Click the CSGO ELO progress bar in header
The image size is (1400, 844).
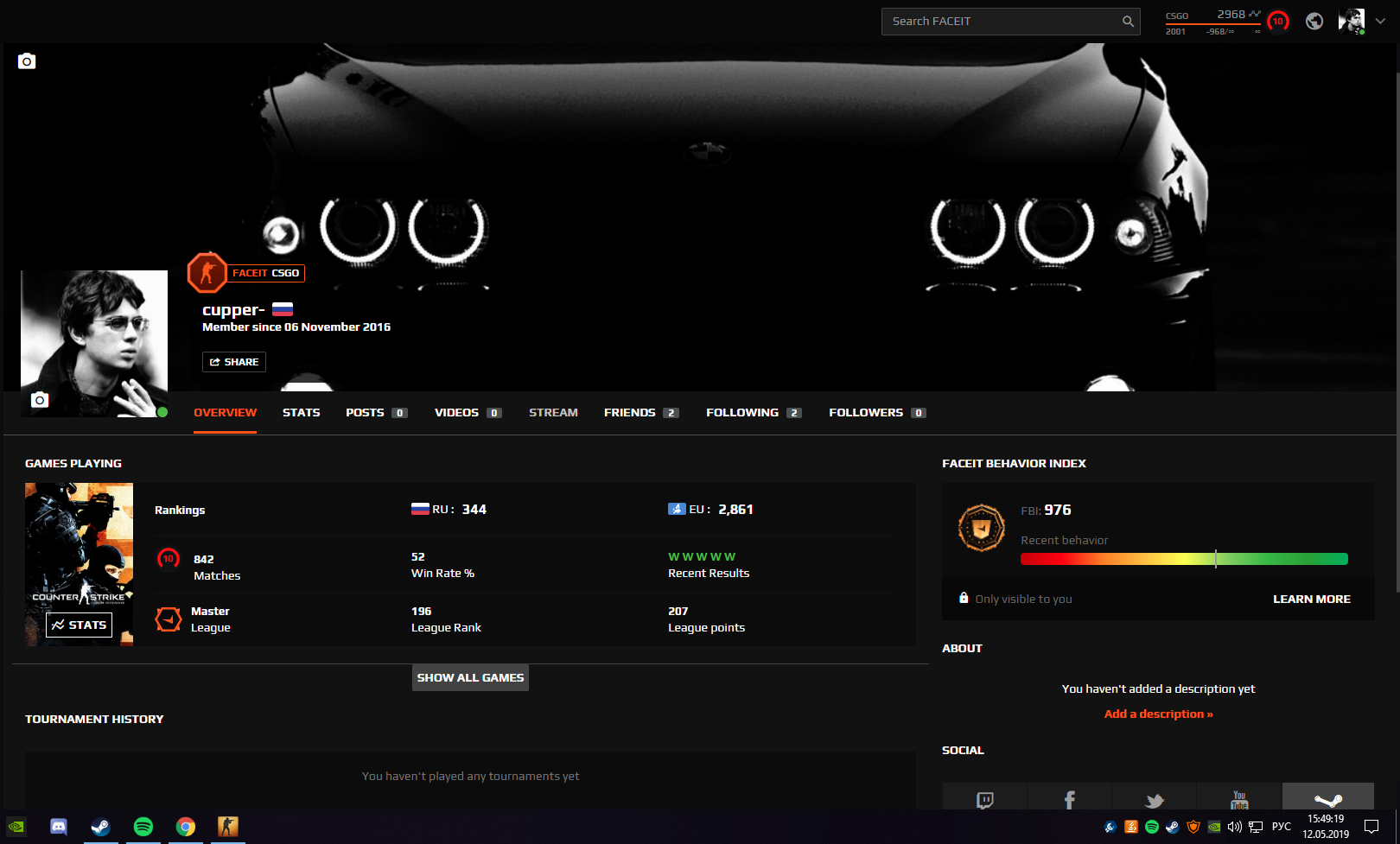point(1212,24)
